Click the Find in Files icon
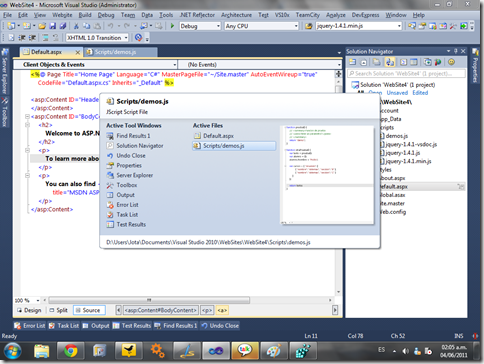The image size is (484, 364). point(309,26)
